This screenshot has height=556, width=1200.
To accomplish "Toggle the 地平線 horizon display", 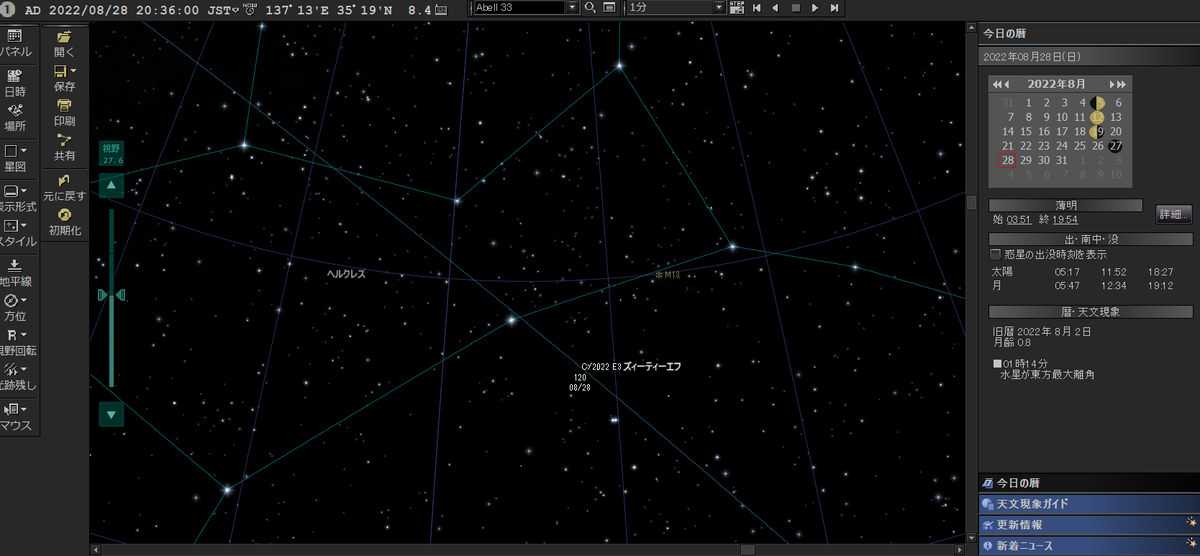I will pos(15,273).
